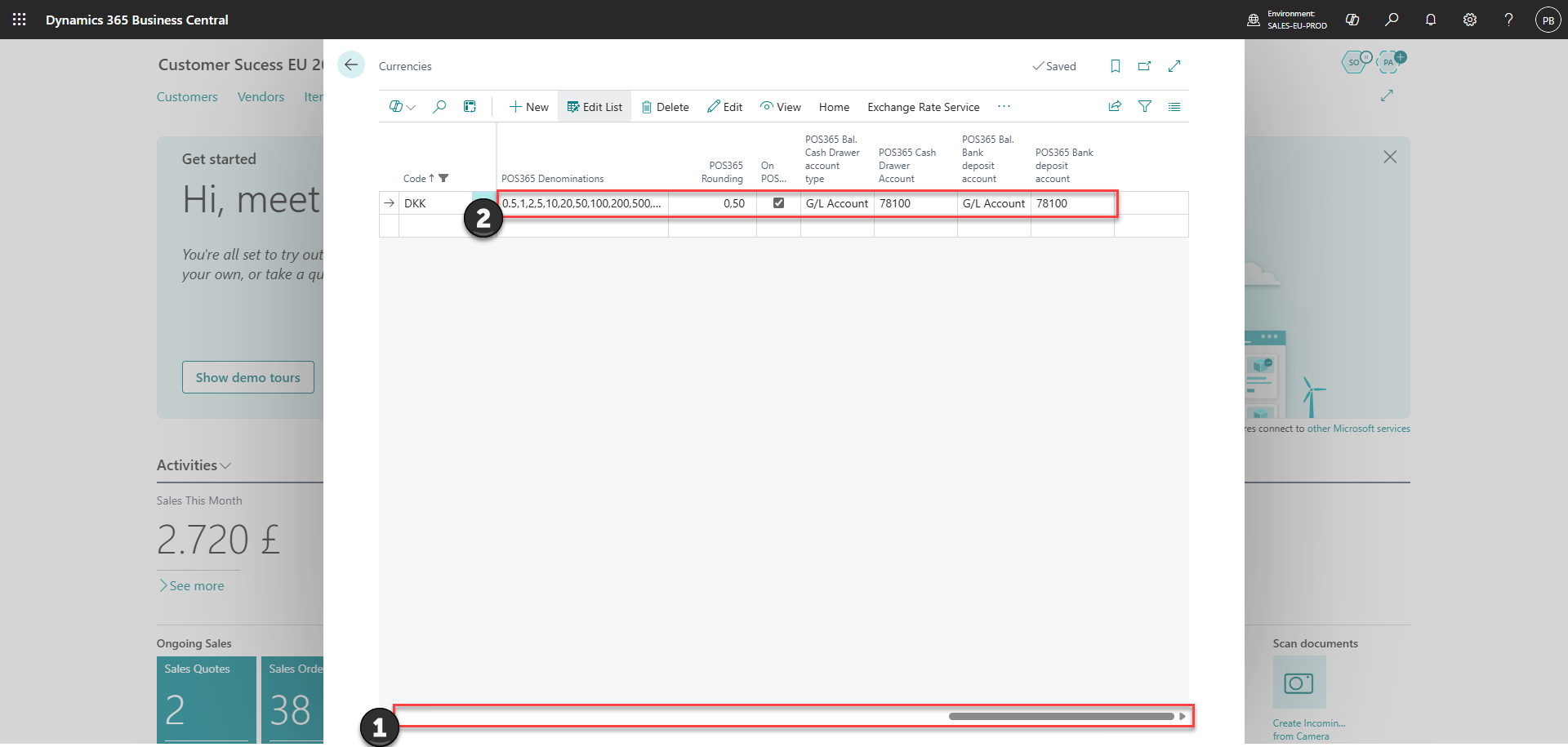Search the Currencies list
This screenshot has height=747, width=1568.
pyautogui.click(x=439, y=106)
